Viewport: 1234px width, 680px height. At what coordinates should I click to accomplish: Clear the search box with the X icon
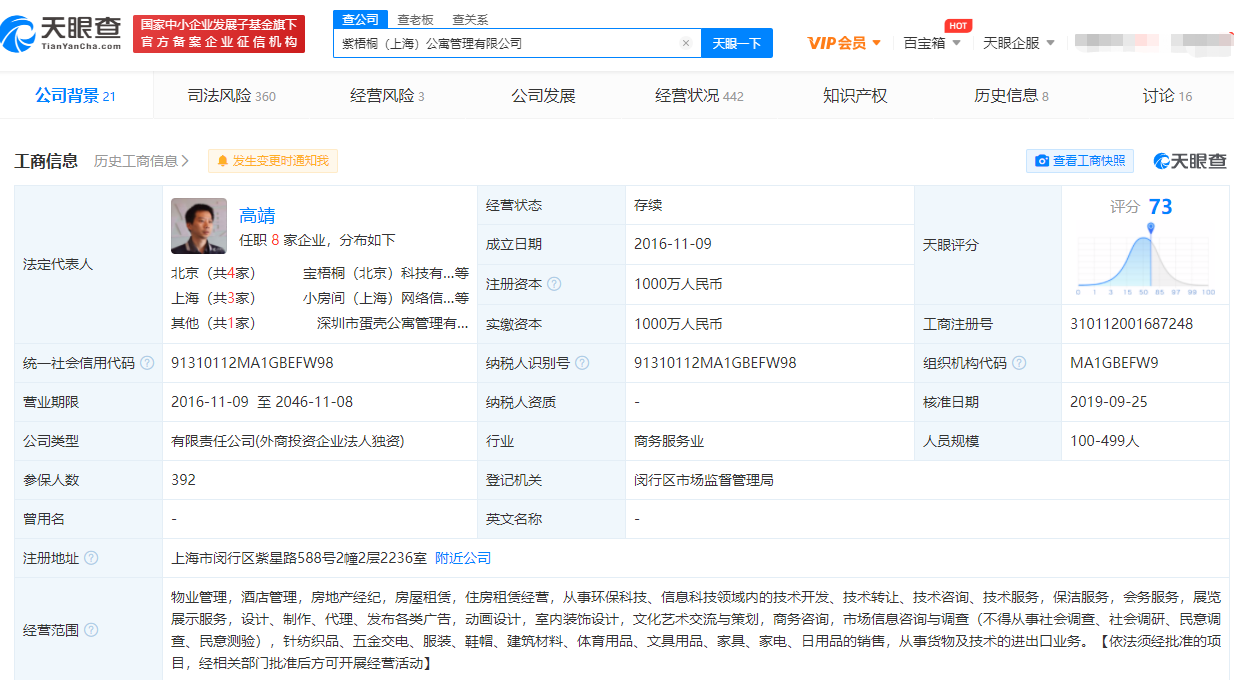[x=686, y=43]
